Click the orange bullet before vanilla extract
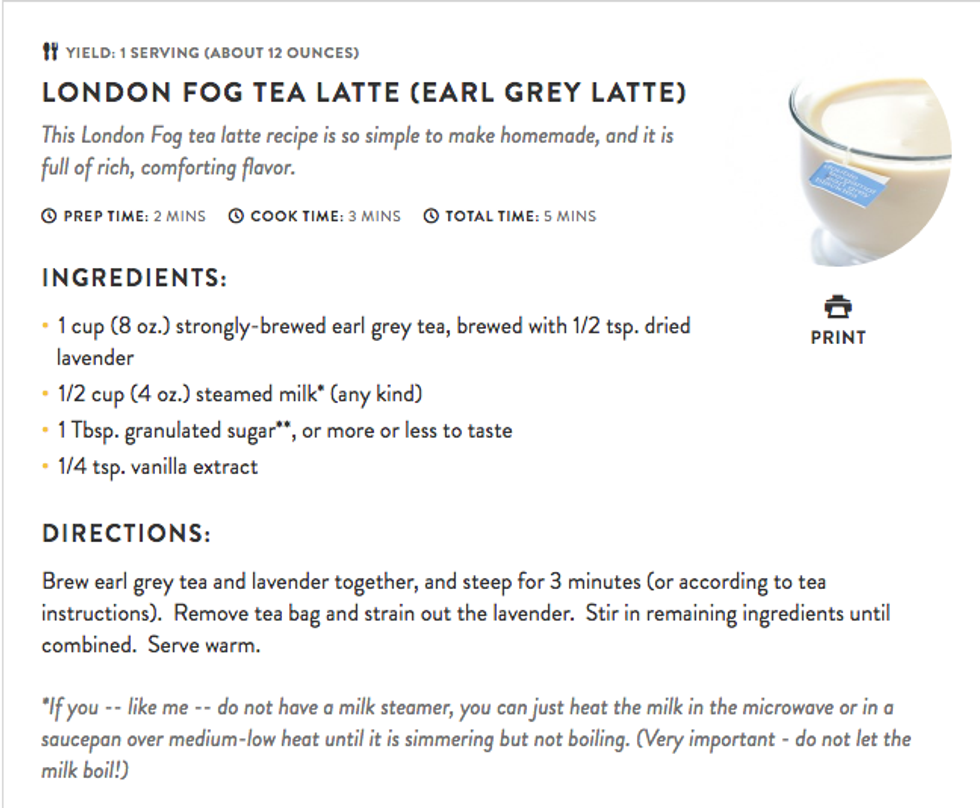This screenshot has width=980, height=808. tap(45, 467)
